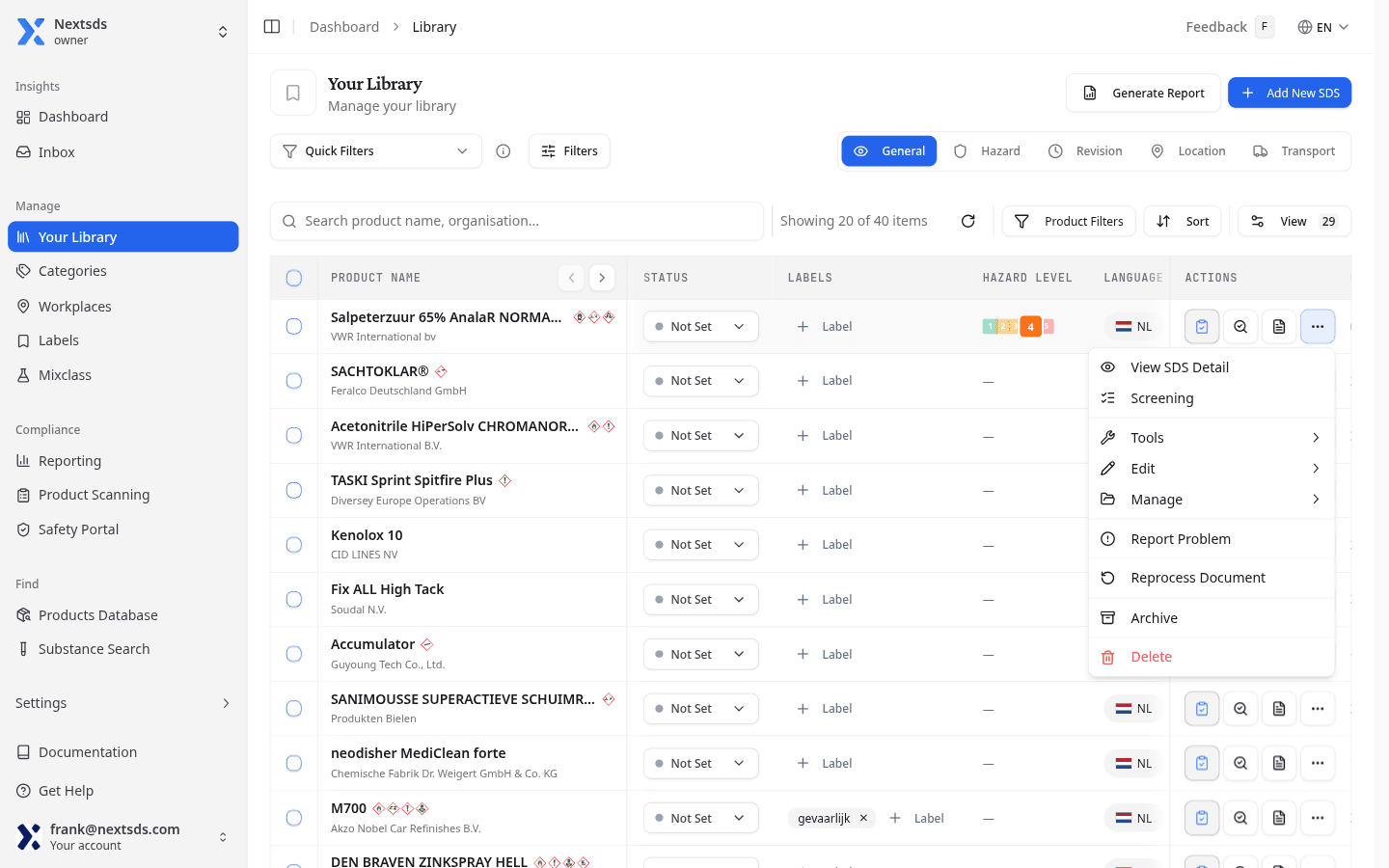Click the bookmark icon beside Your Library
Screen dimensions: 1389x868
[x=293, y=94]
